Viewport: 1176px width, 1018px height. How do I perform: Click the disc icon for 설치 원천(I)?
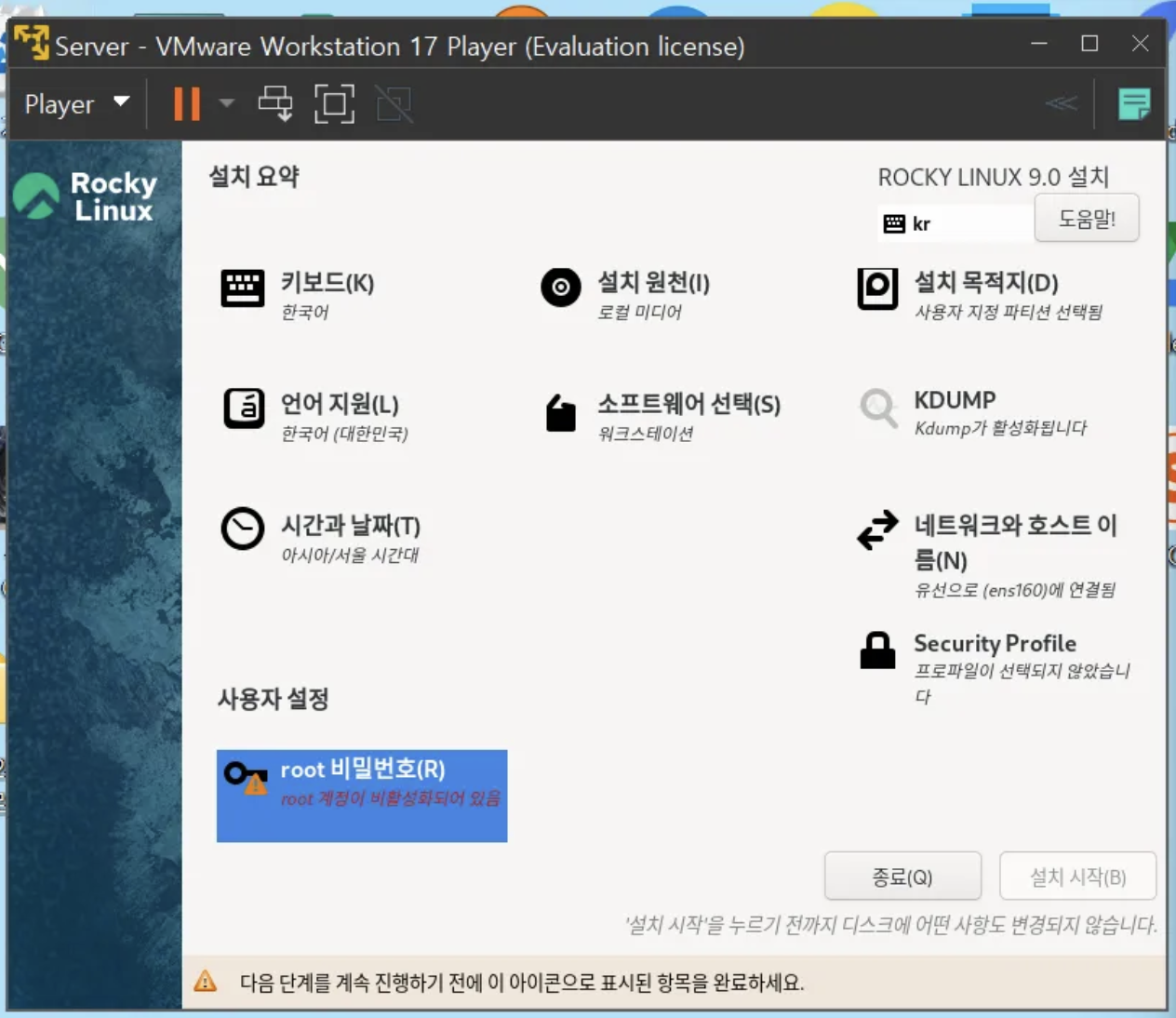pyautogui.click(x=561, y=288)
